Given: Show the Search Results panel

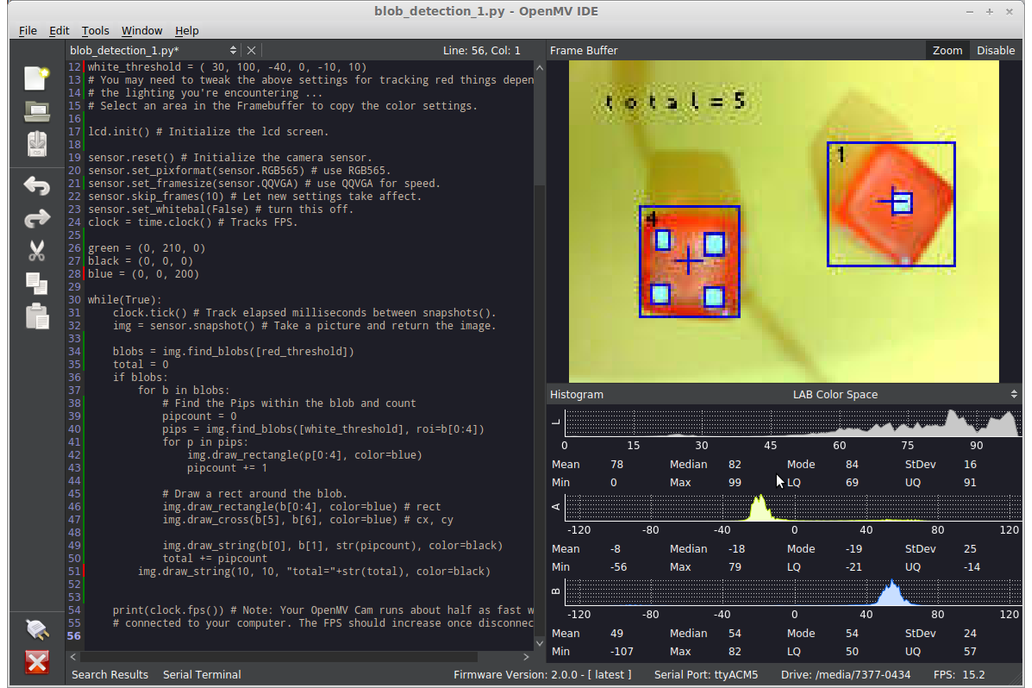Looking at the screenshot, I should (x=110, y=675).
